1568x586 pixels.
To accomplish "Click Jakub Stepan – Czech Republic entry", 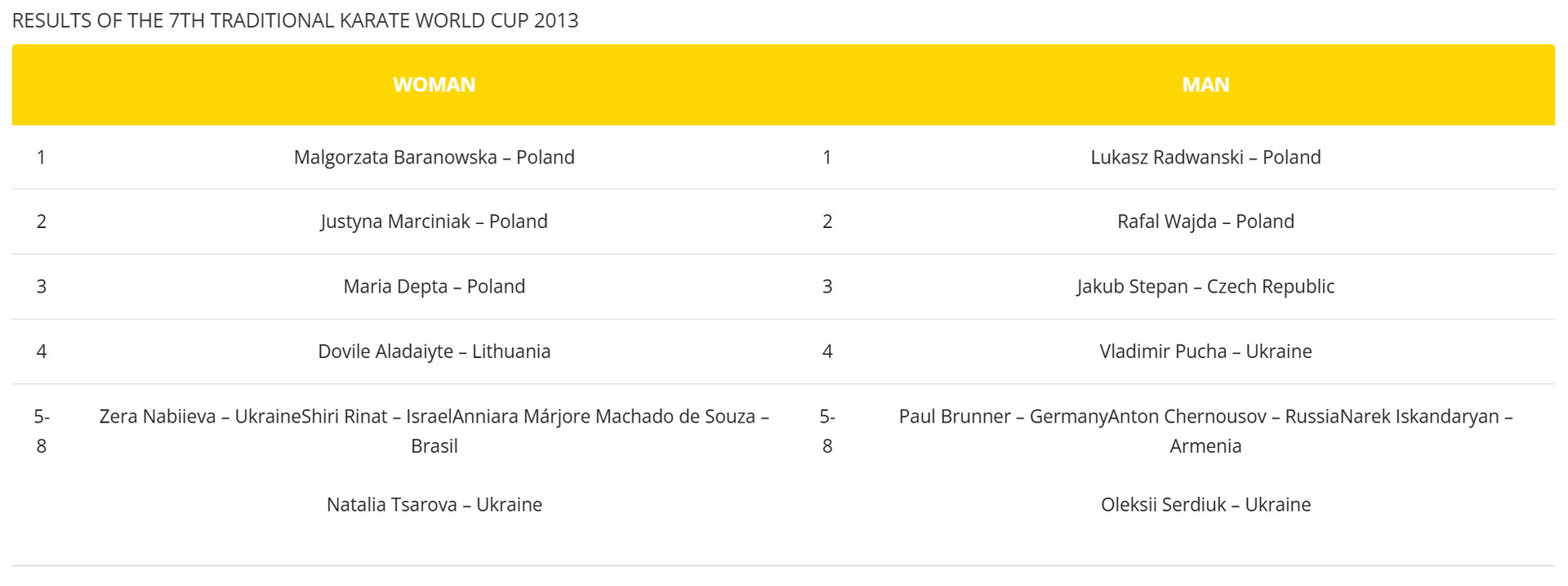I will point(1205,286).
